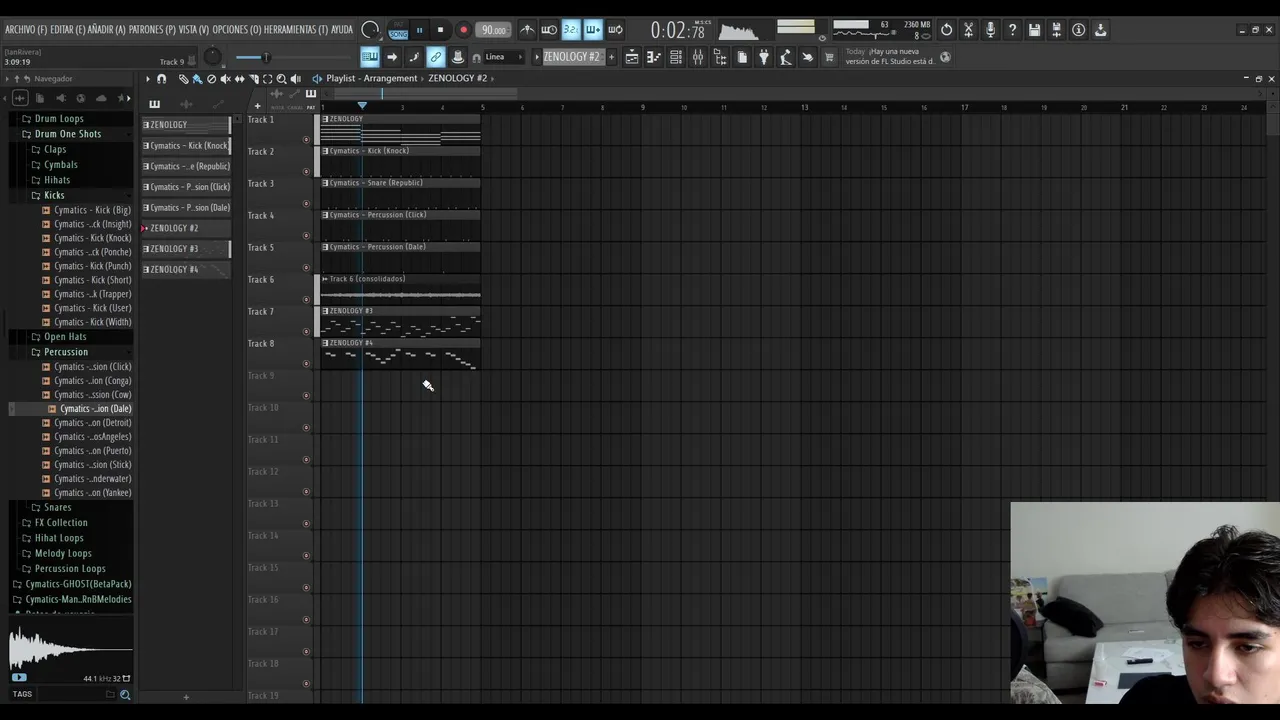The height and width of the screenshot is (720, 1280).
Task: Collapse the Drum One Shots folder
Action: coord(67,134)
